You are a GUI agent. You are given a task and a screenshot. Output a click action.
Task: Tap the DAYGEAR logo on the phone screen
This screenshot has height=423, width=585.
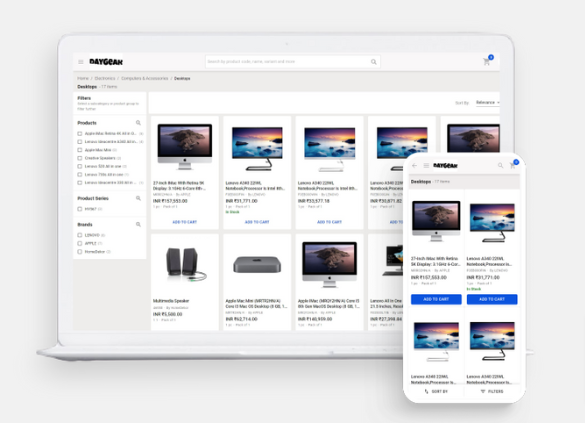click(x=445, y=165)
